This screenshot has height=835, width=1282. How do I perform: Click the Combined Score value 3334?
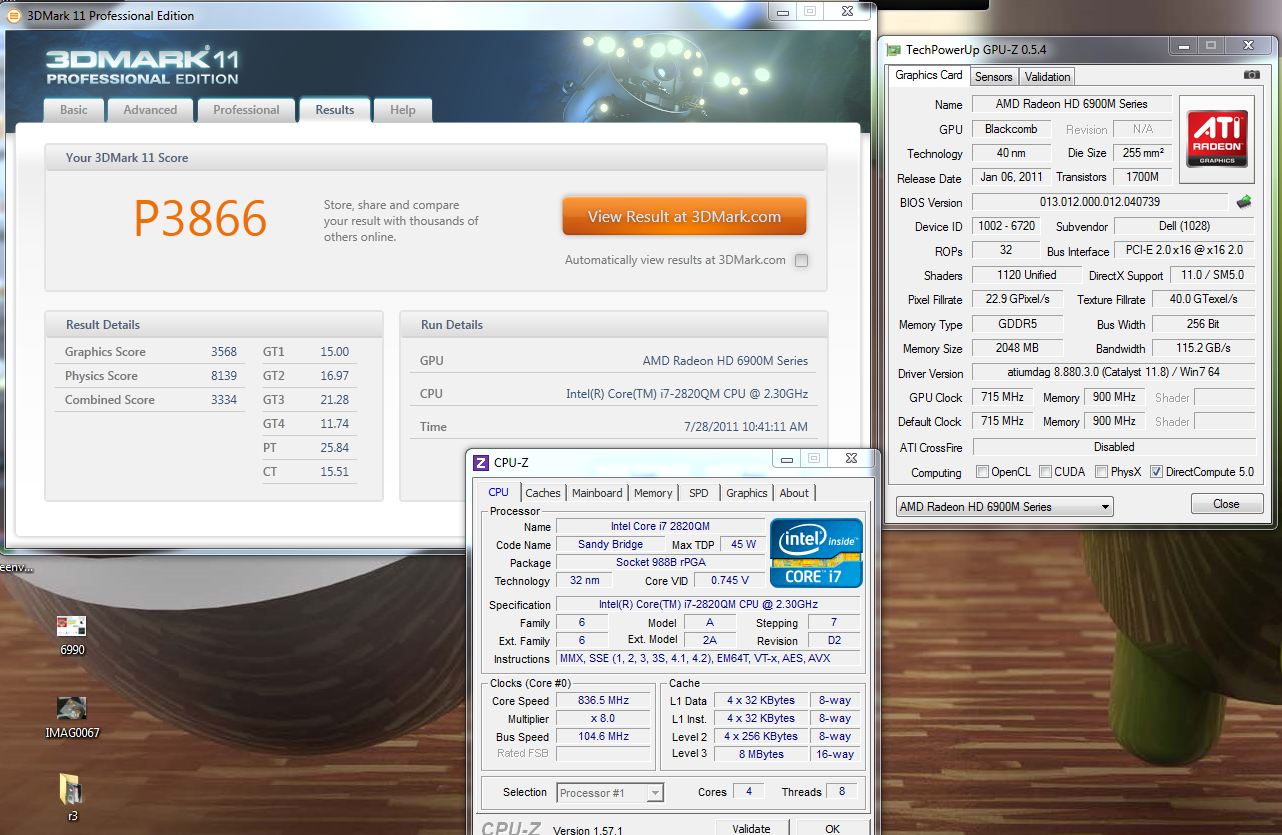[224, 400]
